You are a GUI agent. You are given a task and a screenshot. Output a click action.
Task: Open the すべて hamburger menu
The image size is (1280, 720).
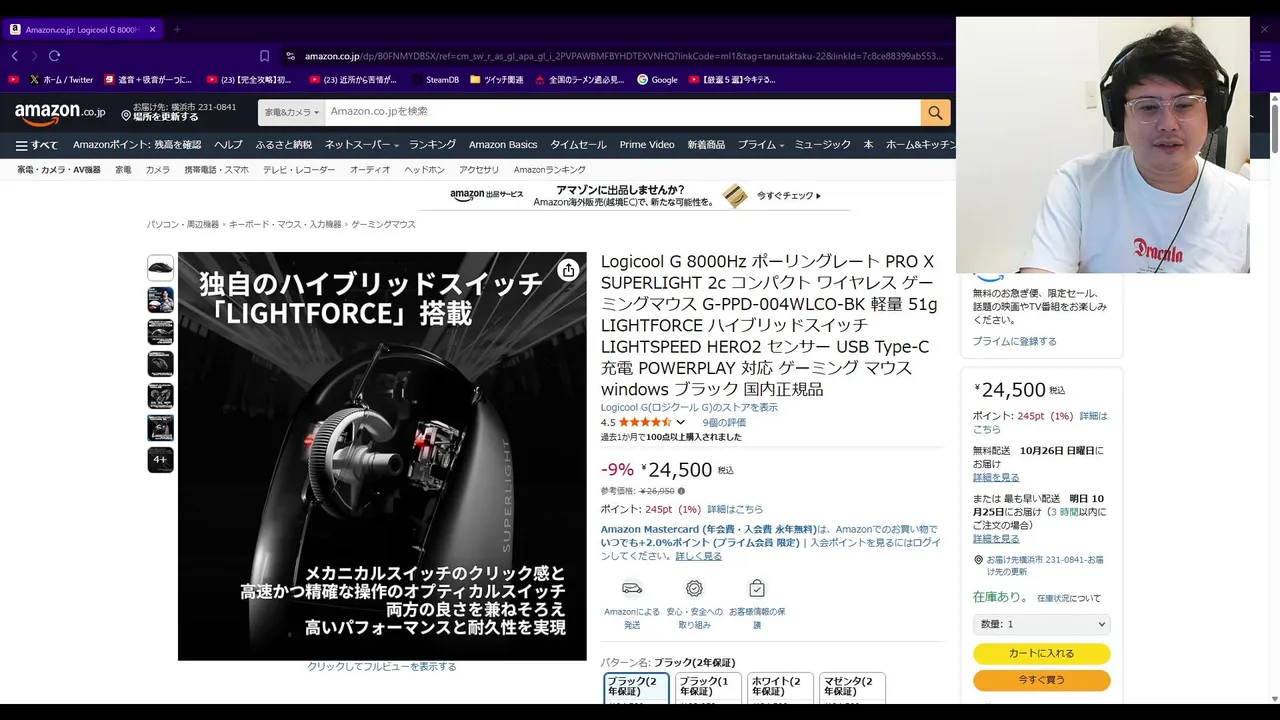click(x=37, y=145)
